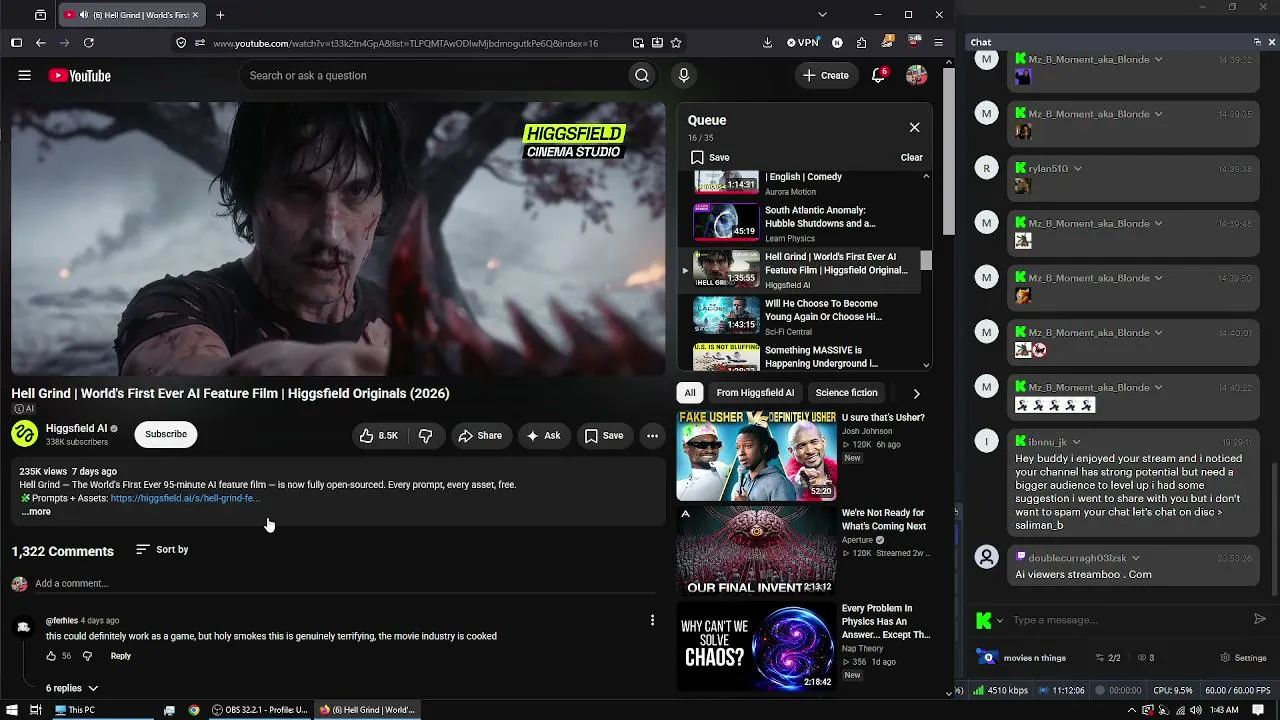The height and width of the screenshot is (720, 1280).
Task: Pop out the Chat dock panel
Action: click(1257, 42)
